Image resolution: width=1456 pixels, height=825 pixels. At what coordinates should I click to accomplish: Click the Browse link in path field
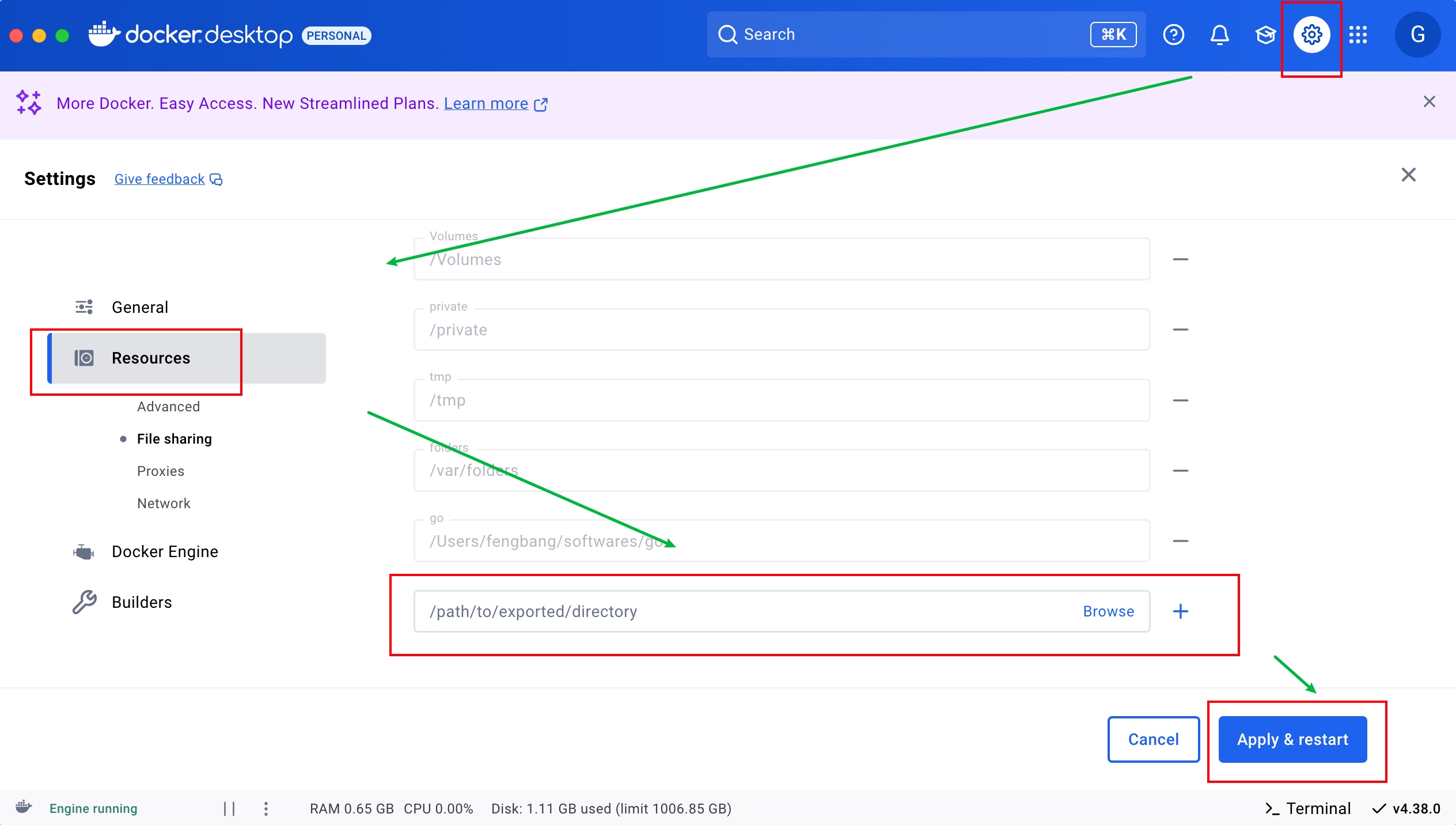(x=1108, y=611)
